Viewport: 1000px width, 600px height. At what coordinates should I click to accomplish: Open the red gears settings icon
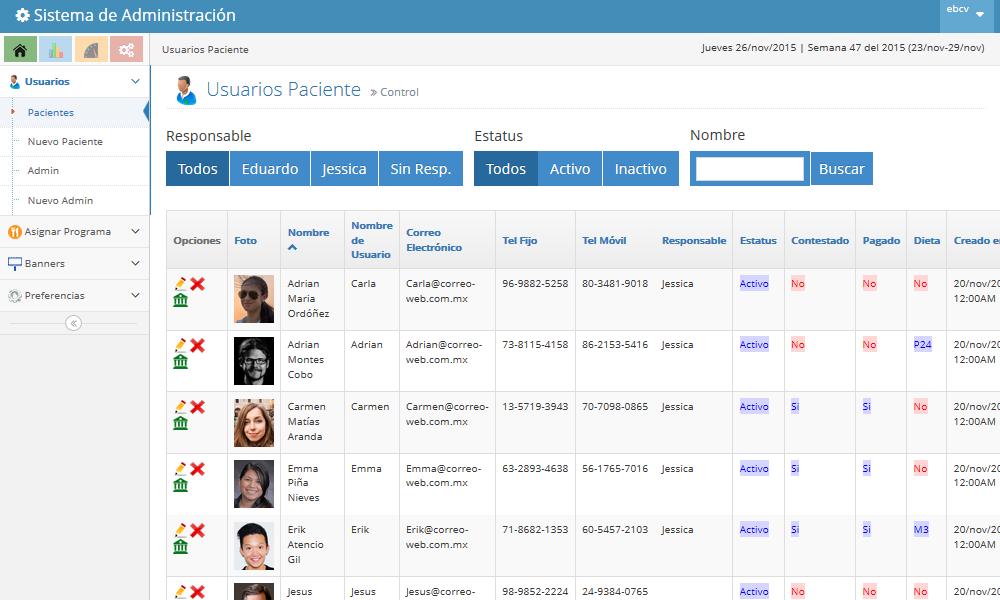126,49
